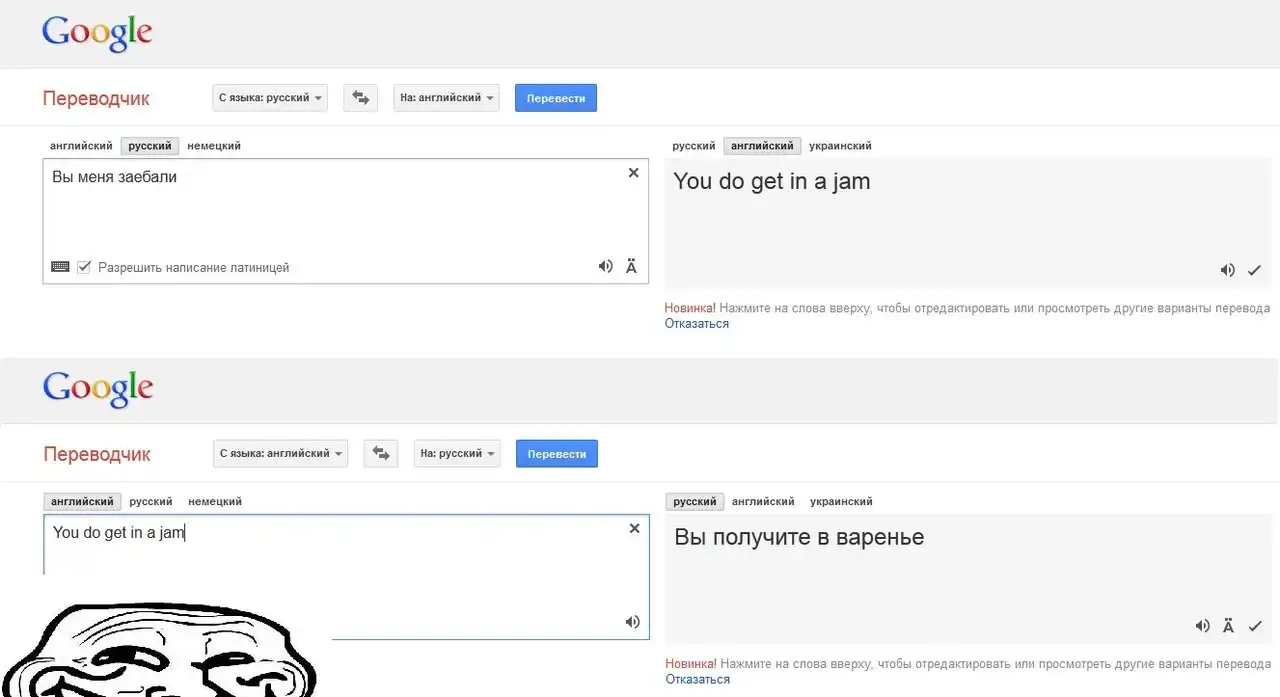The height and width of the screenshot is (697, 1280).
Task: Play audio of 'Вы получите в варенье' result
Action: click(x=1202, y=626)
